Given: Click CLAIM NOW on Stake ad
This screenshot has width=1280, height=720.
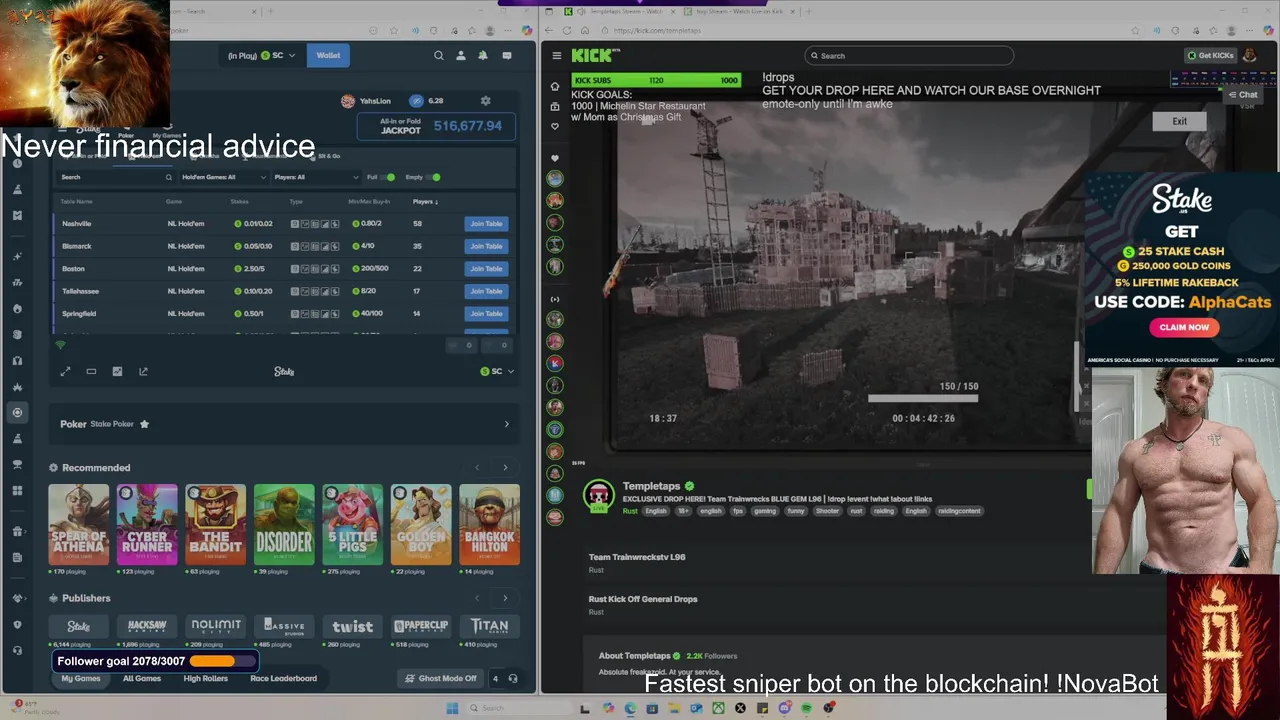Looking at the screenshot, I should tap(1184, 327).
